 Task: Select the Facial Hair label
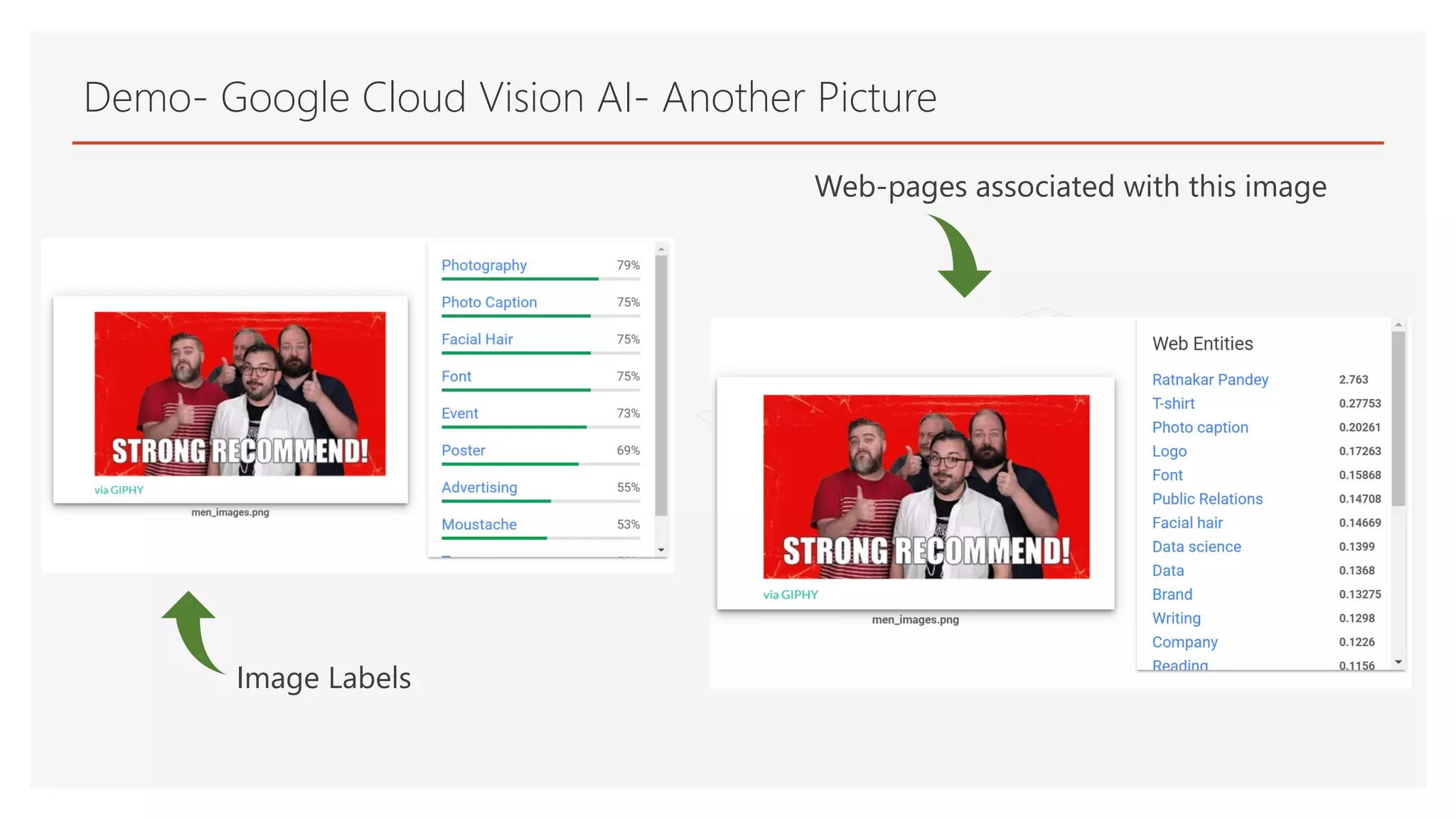coord(477,339)
